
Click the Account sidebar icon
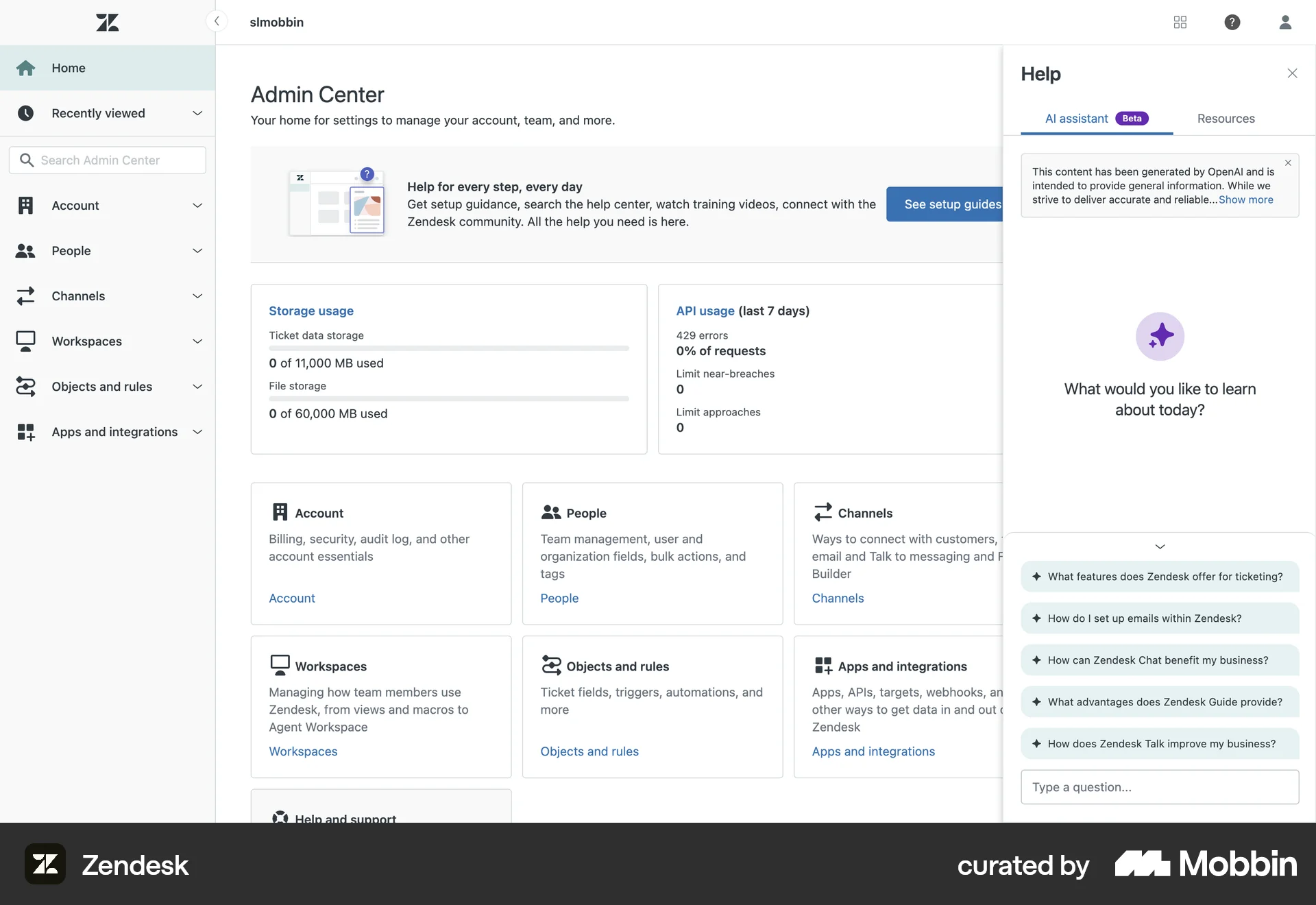(26, 205)
